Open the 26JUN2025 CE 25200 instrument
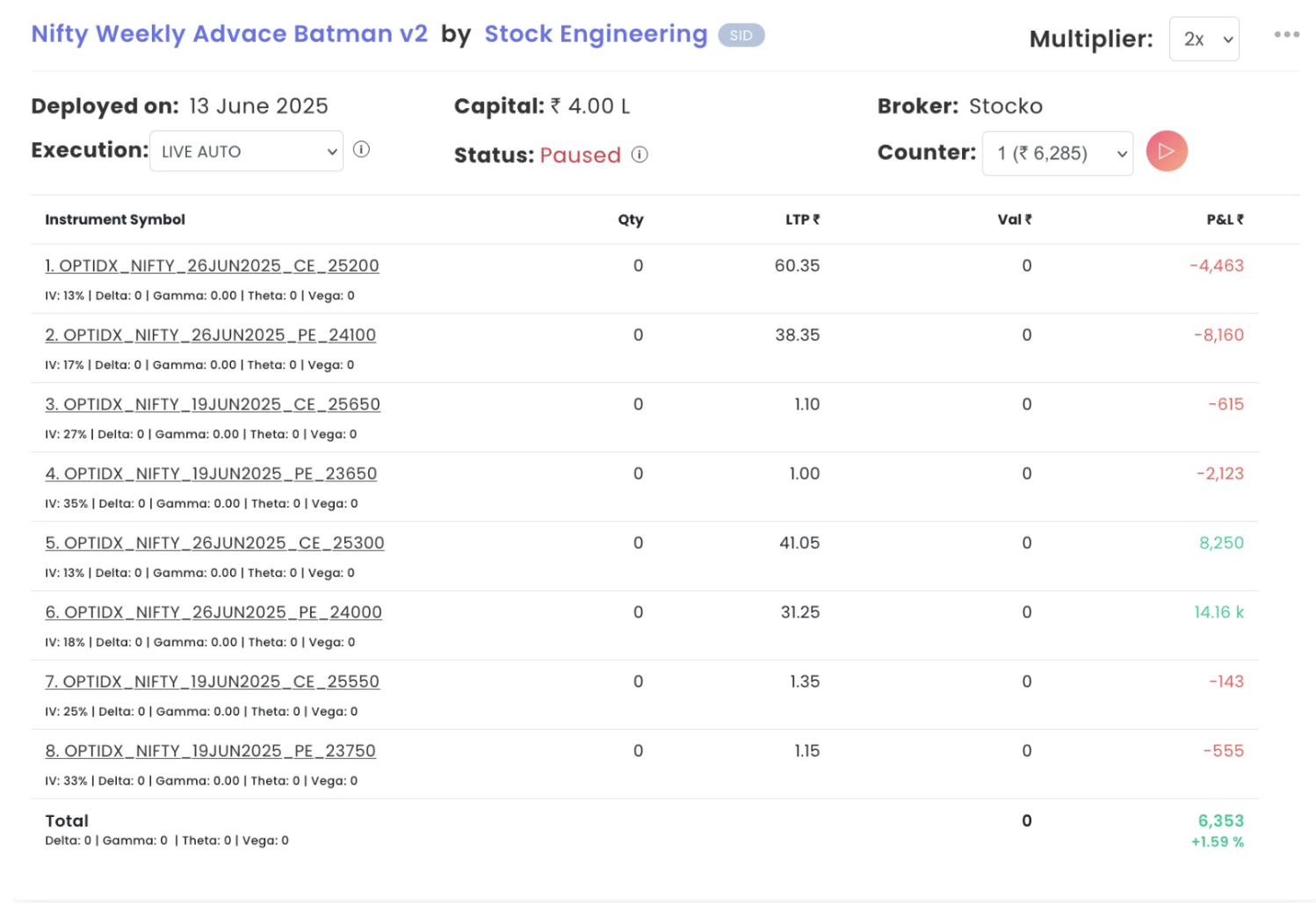The height and width of the screenshot is (903, 1316). pyautogui.click(x=212, y=265)
